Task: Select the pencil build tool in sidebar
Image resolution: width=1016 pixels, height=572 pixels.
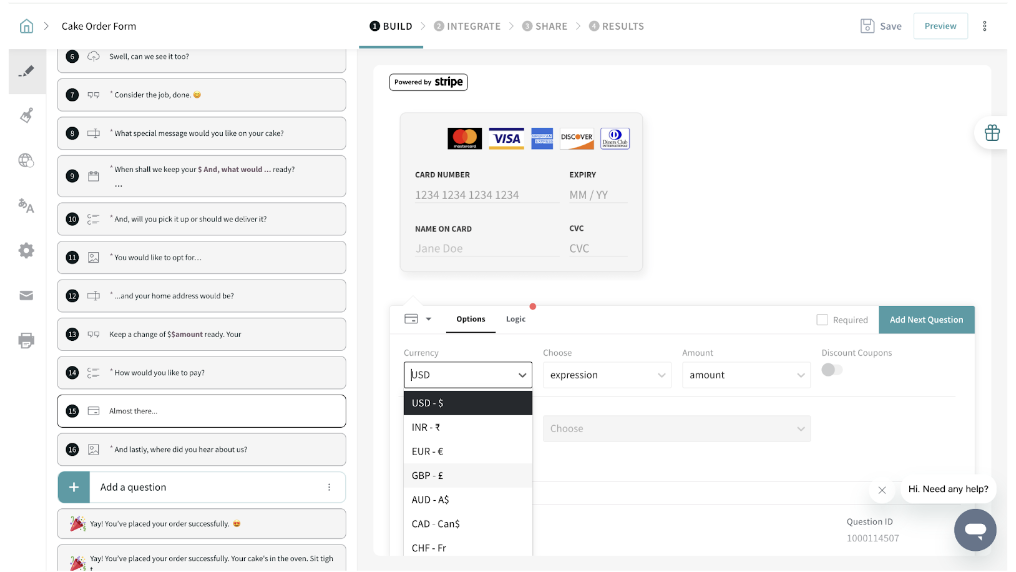Action: 27,72
